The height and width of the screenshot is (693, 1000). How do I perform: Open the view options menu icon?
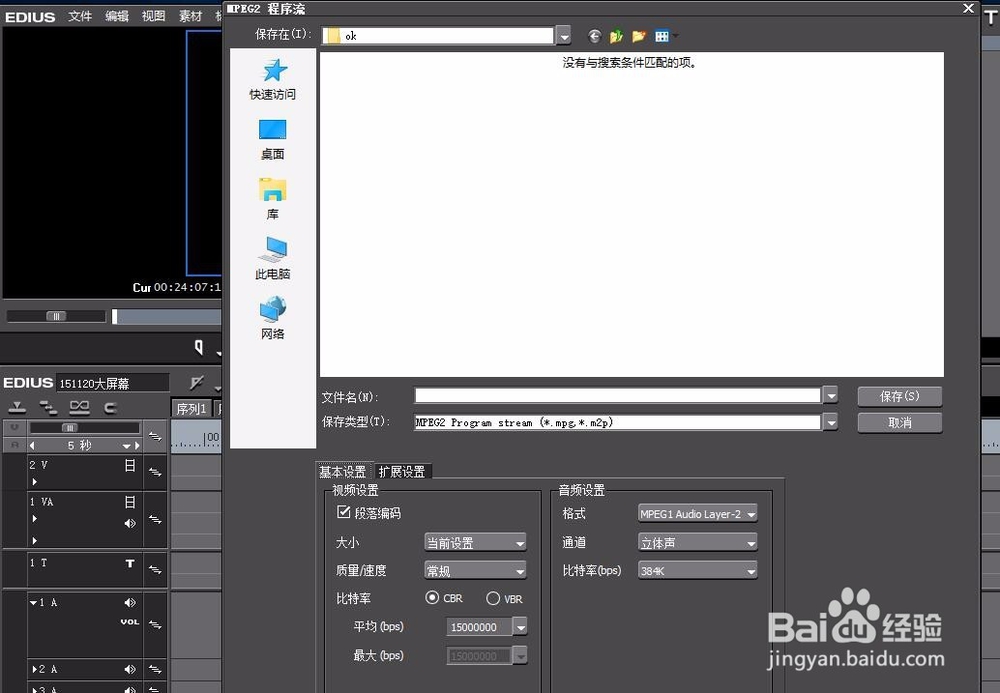click(x=663, y=36)
